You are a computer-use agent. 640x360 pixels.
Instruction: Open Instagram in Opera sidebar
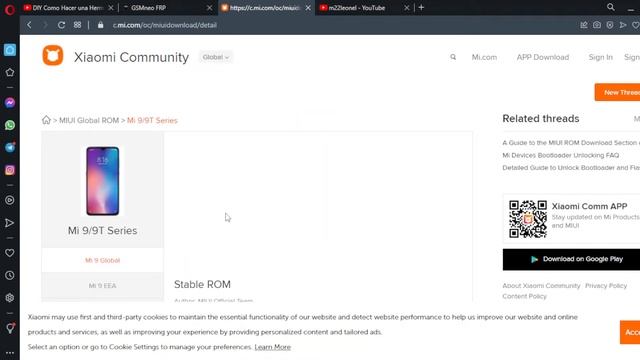(10, 170)
